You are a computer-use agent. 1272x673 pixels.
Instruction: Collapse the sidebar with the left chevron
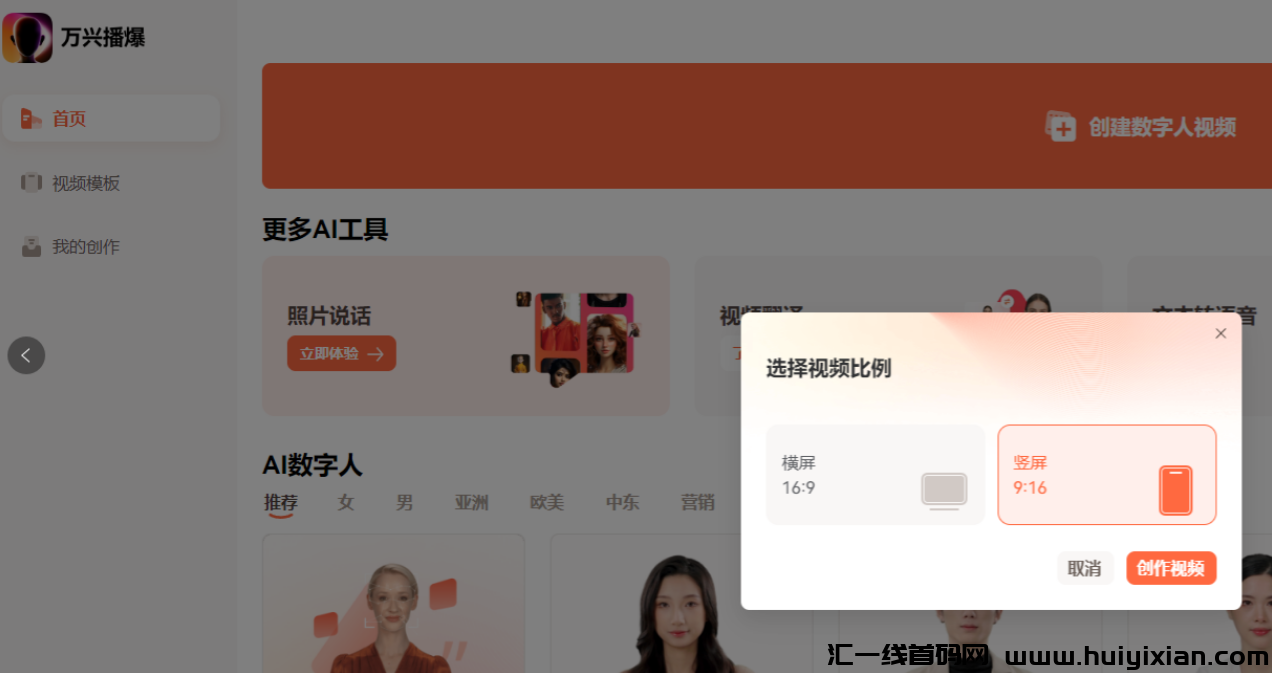coord(26,355)
